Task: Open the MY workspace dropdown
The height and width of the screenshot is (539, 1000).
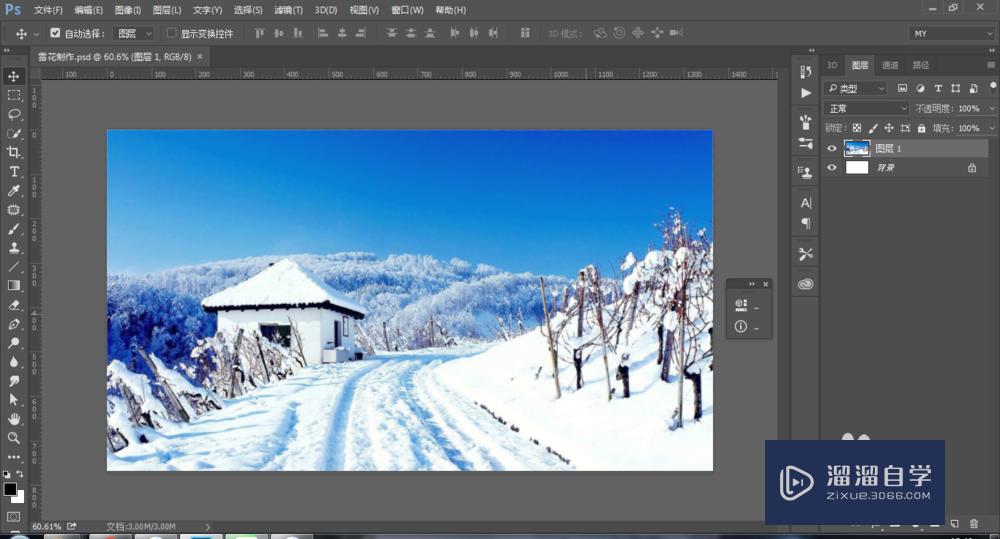Action: (952, 33)
